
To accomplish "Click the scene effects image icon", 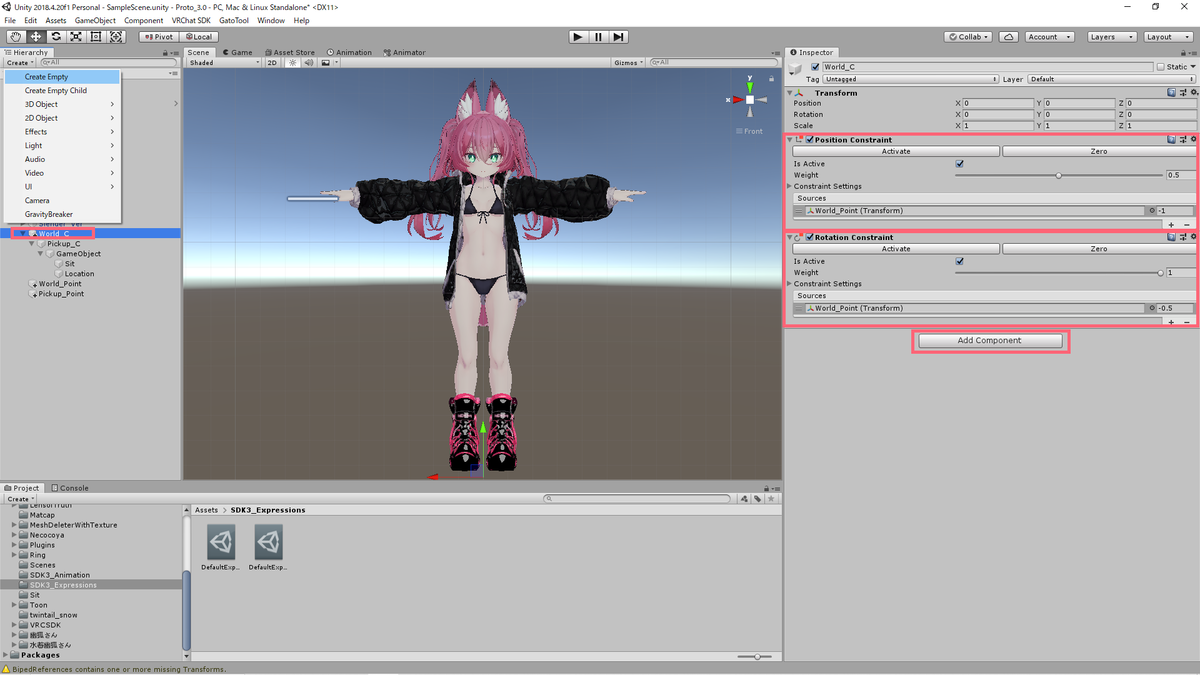I will click(325, 62).
